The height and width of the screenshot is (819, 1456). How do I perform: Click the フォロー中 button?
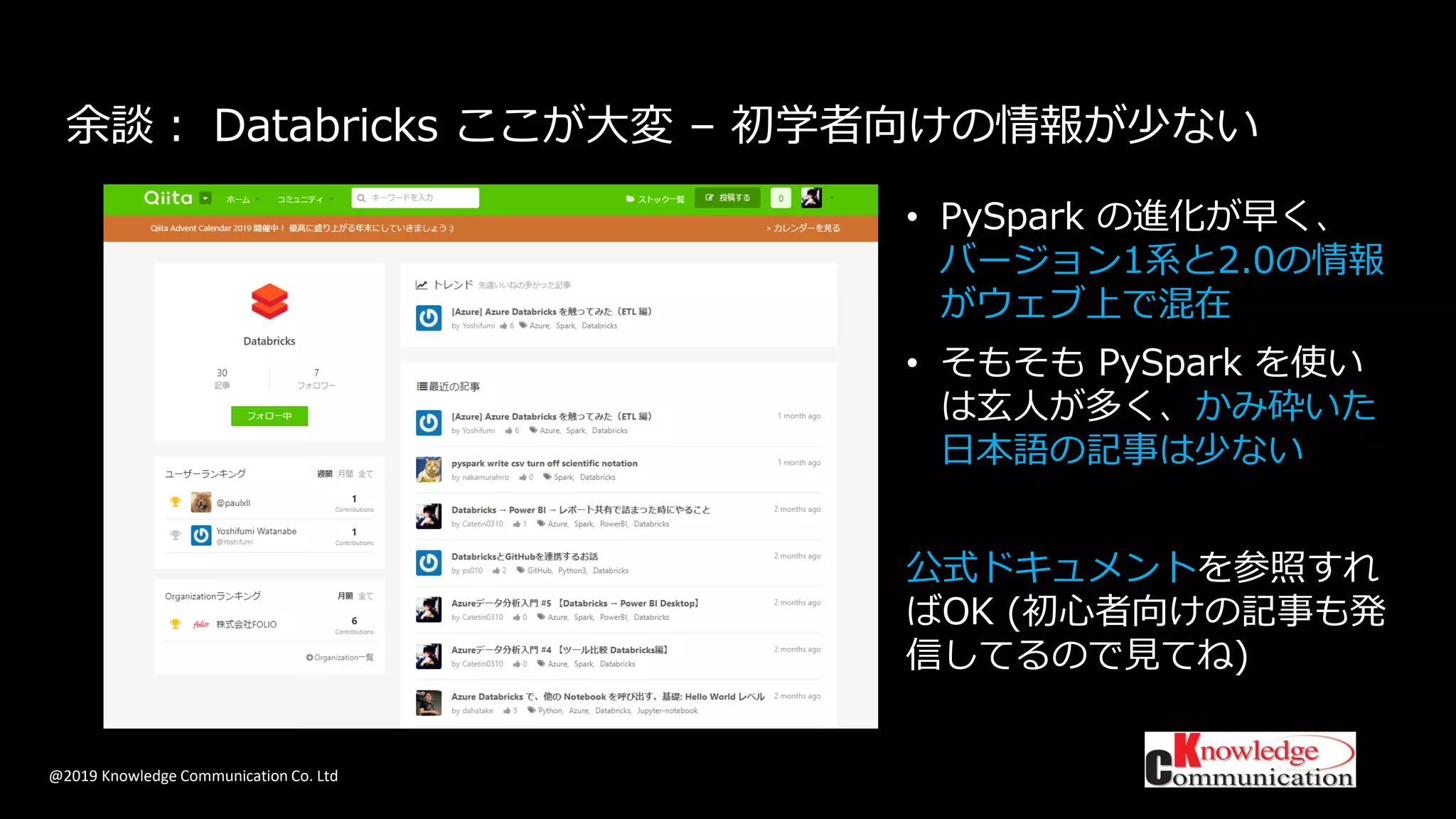tap(269, 416)
